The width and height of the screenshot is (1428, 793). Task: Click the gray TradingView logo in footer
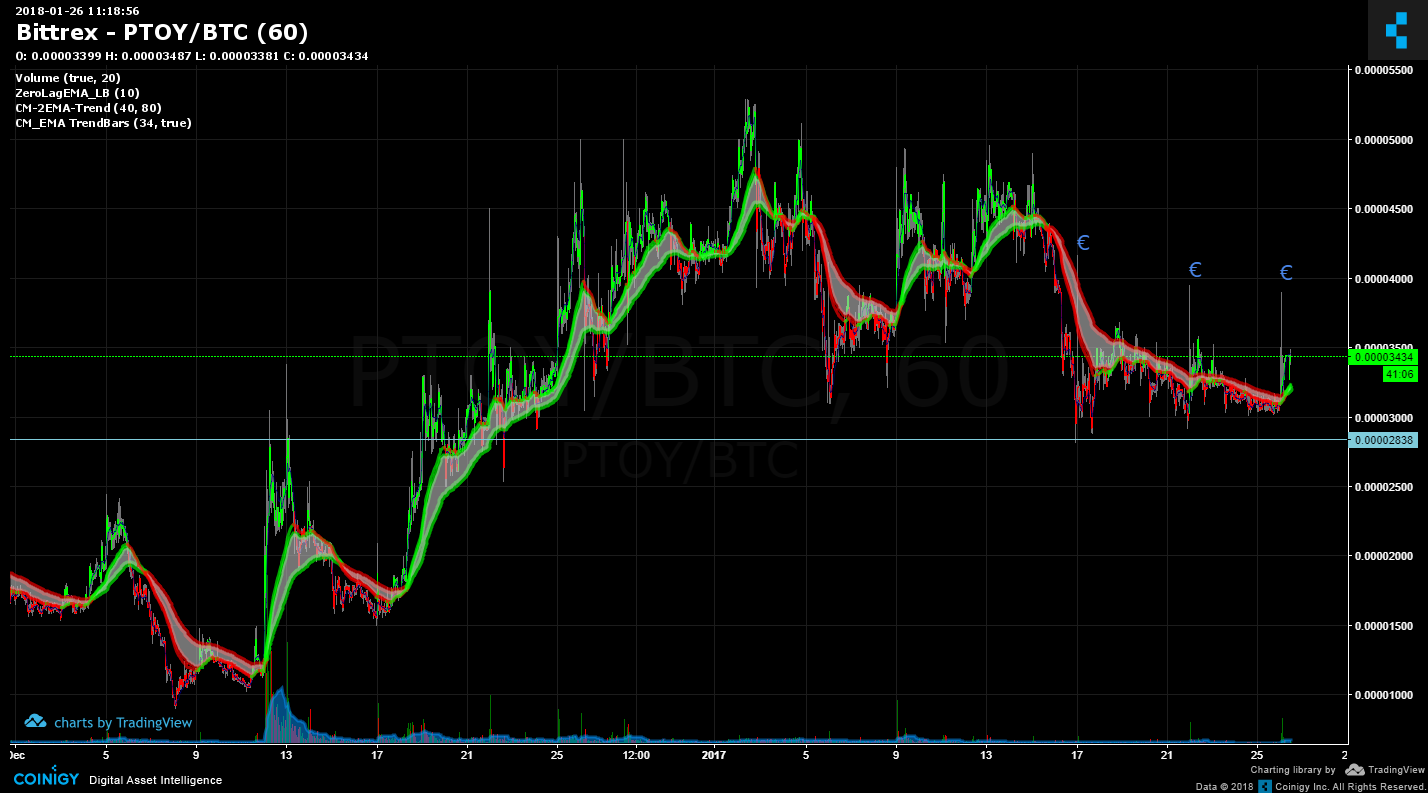(x=1355, y=770)
